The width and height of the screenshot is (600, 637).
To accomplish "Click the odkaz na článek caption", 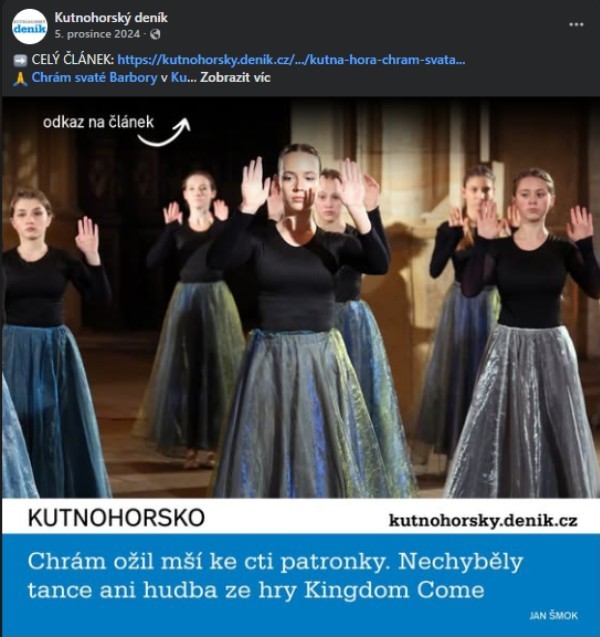I will click(98, 122).
